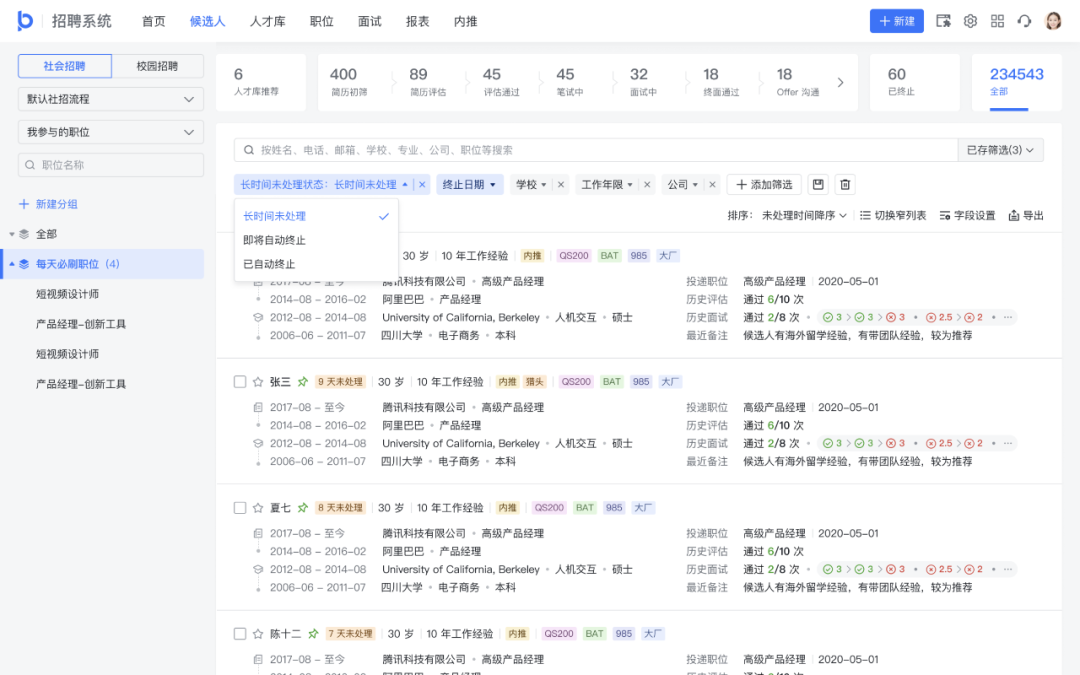Switch to the 校园招聘 tab
1080x675 pixels.
point(158,66)
